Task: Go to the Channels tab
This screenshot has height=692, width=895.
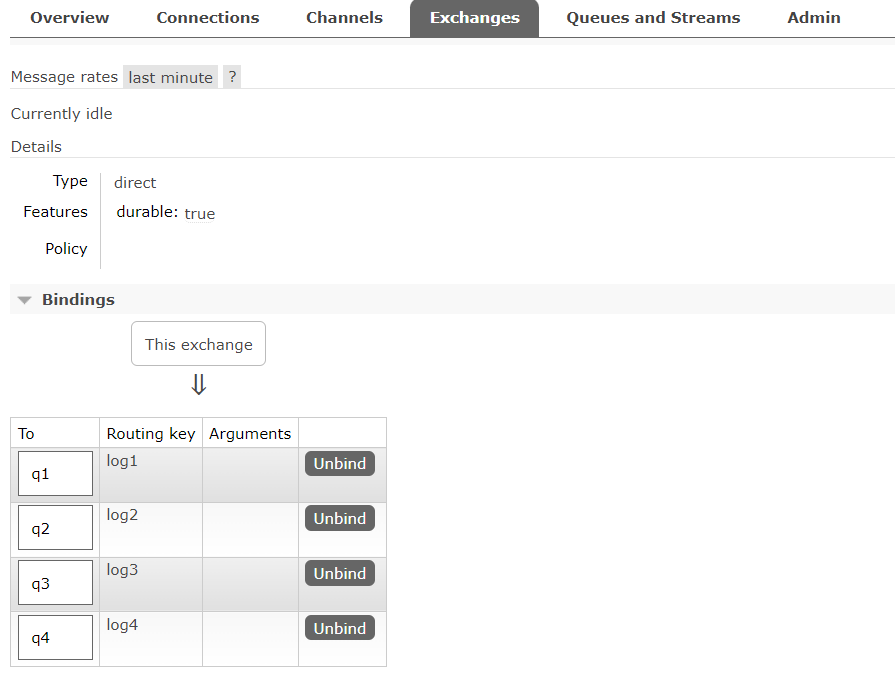Action: tap(344, 18)
